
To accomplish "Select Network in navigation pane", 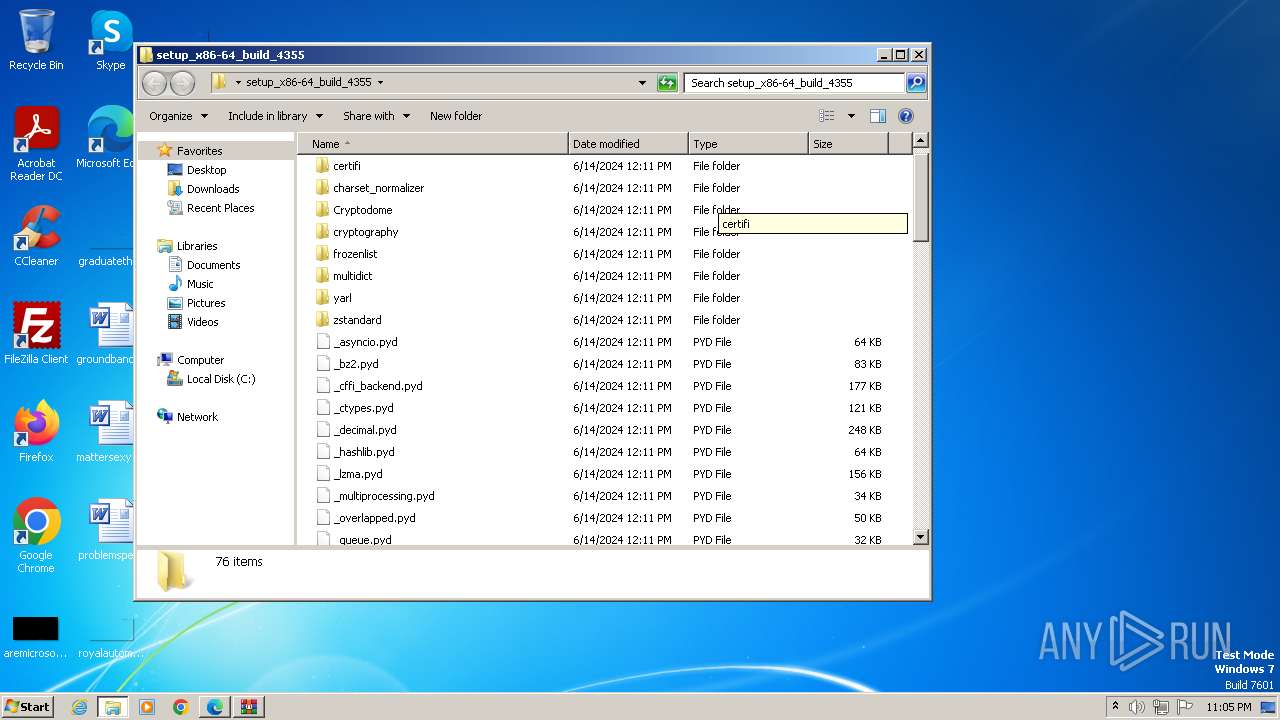I will click(197, 417).
